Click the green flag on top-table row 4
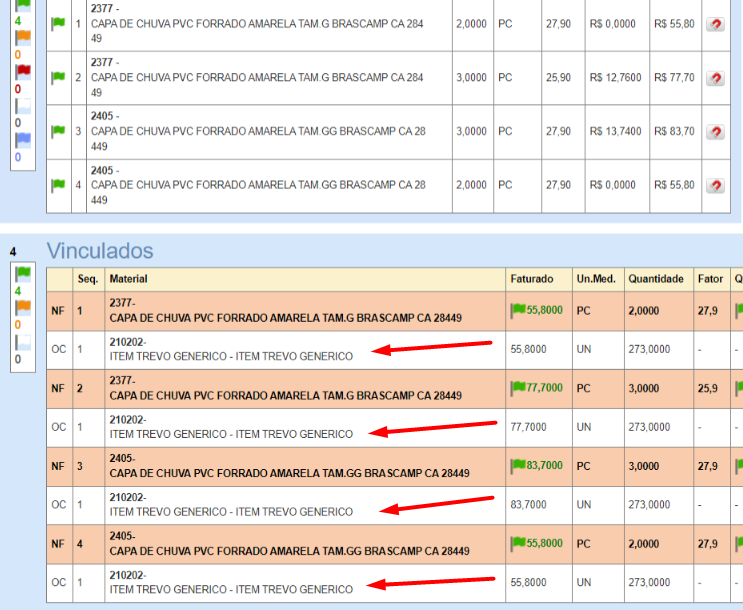 [x=58, y=185]
